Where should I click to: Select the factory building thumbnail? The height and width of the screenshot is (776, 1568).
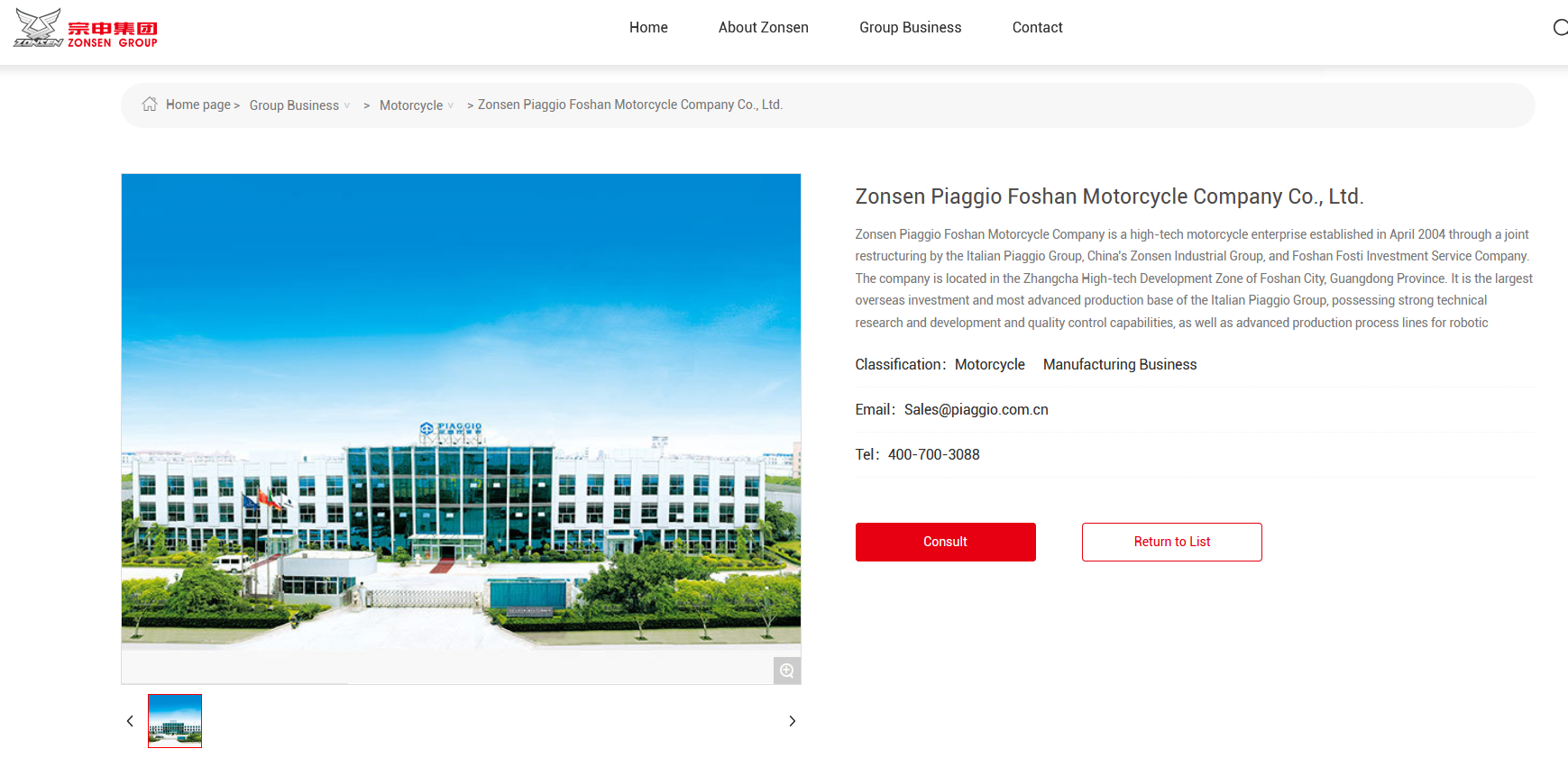175,721
